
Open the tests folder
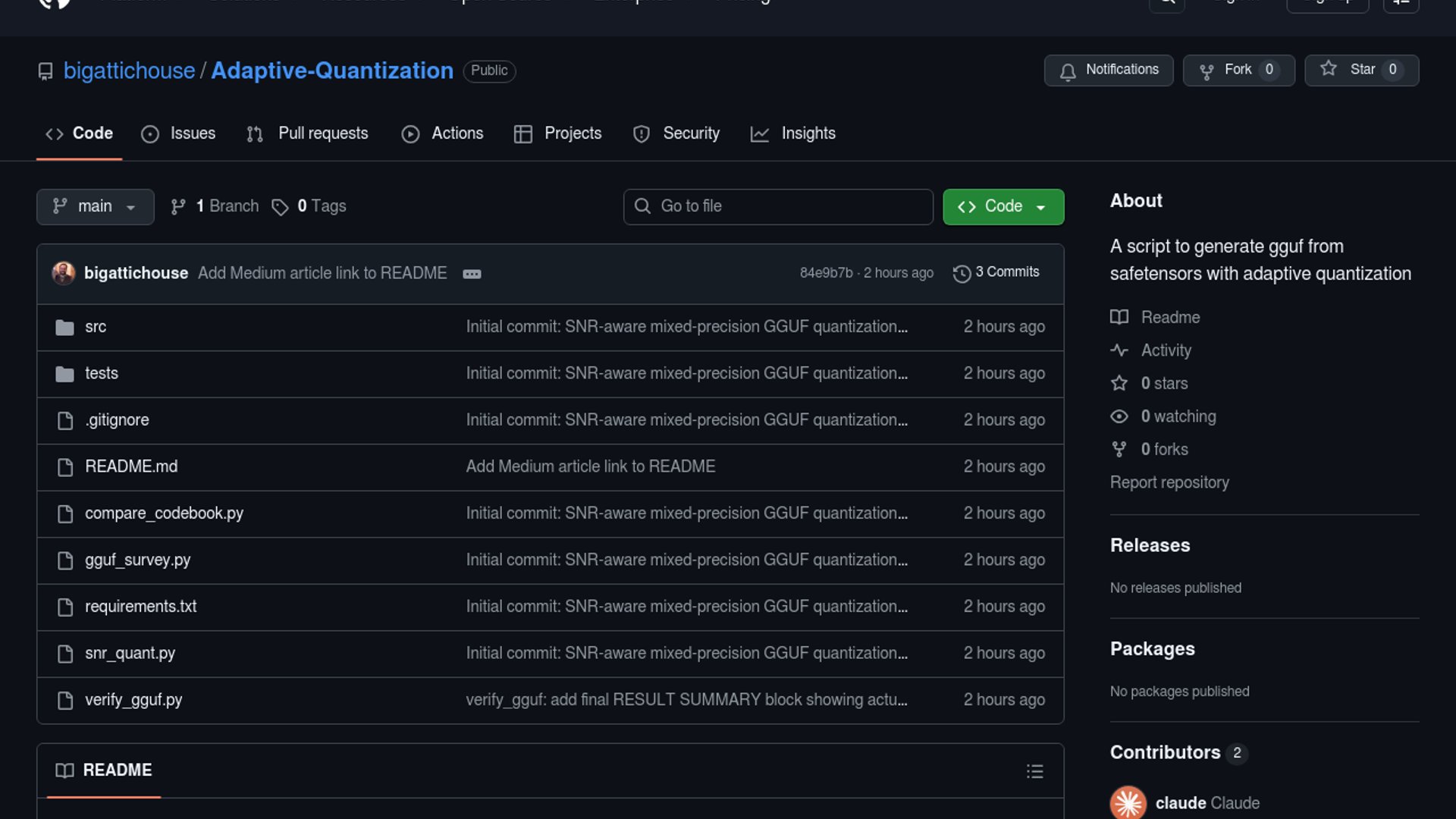click(x=102, y=373)
